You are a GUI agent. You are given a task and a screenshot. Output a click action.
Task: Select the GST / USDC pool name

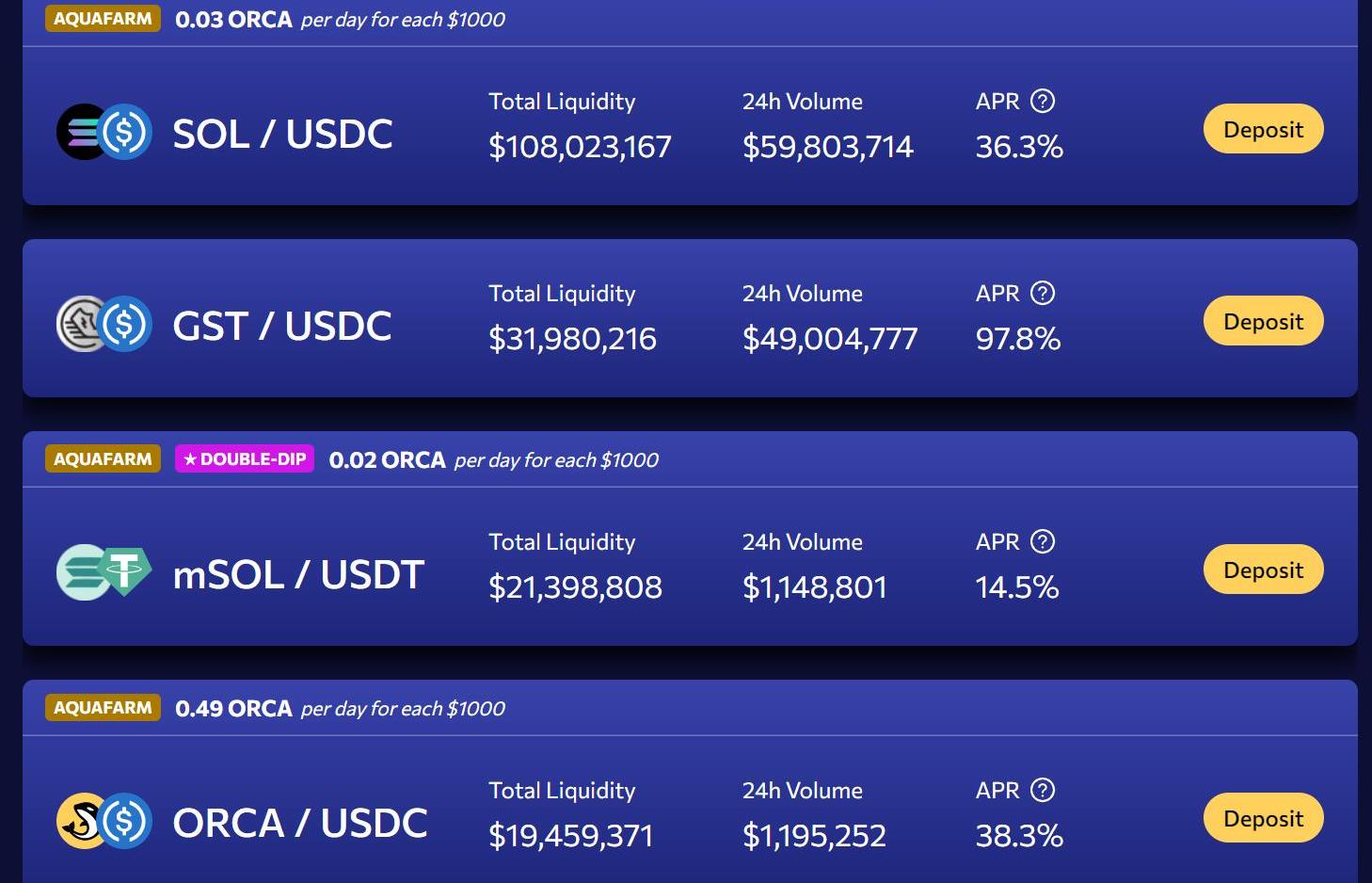(x=281, y=326)
